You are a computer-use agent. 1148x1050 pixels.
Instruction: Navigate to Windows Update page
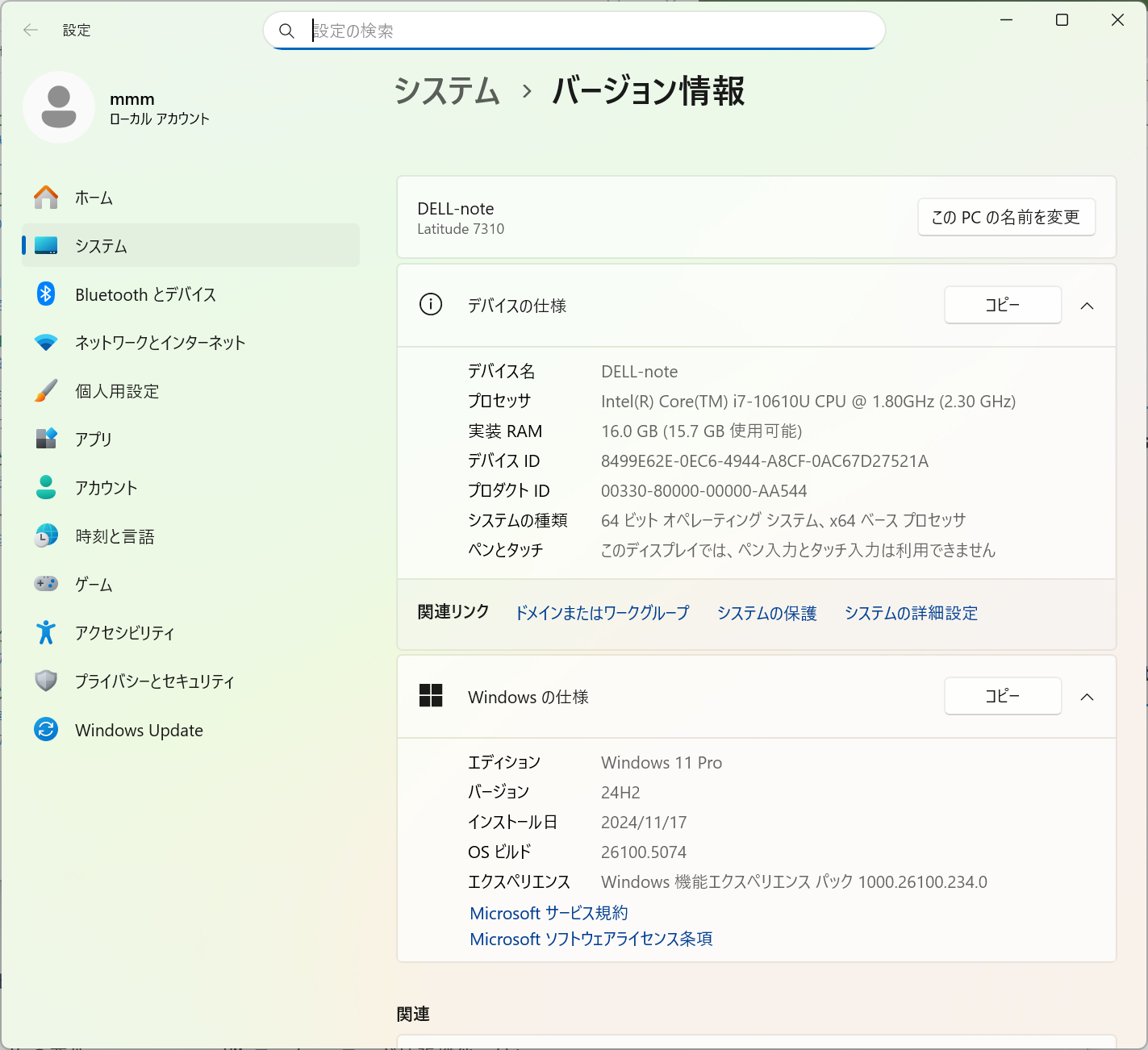[190, 730]
